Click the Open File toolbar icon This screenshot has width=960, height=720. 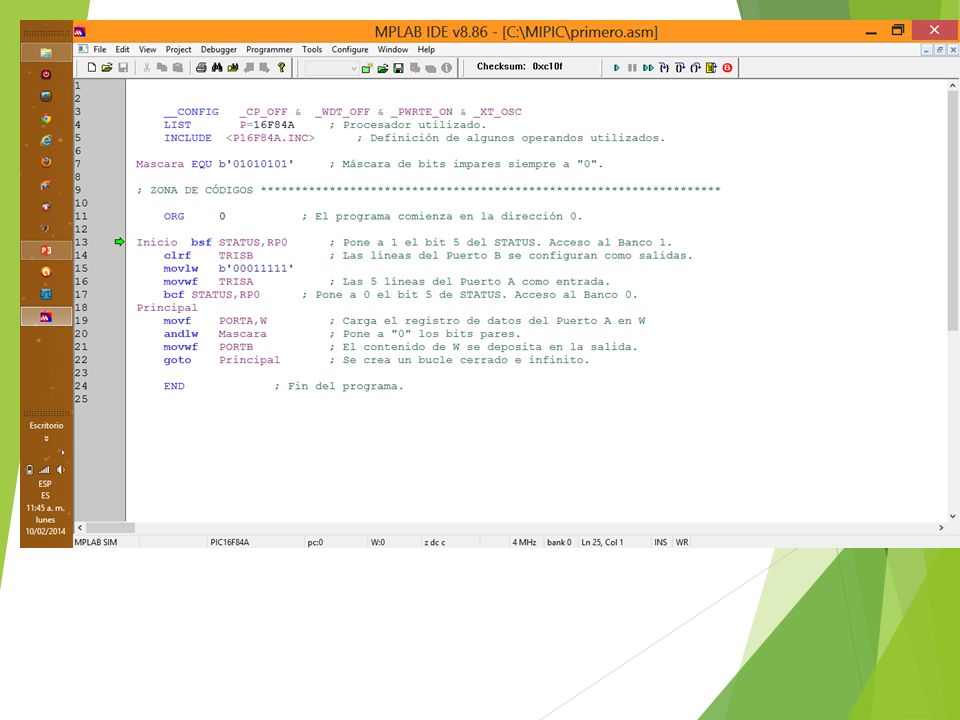pos(107,67)
